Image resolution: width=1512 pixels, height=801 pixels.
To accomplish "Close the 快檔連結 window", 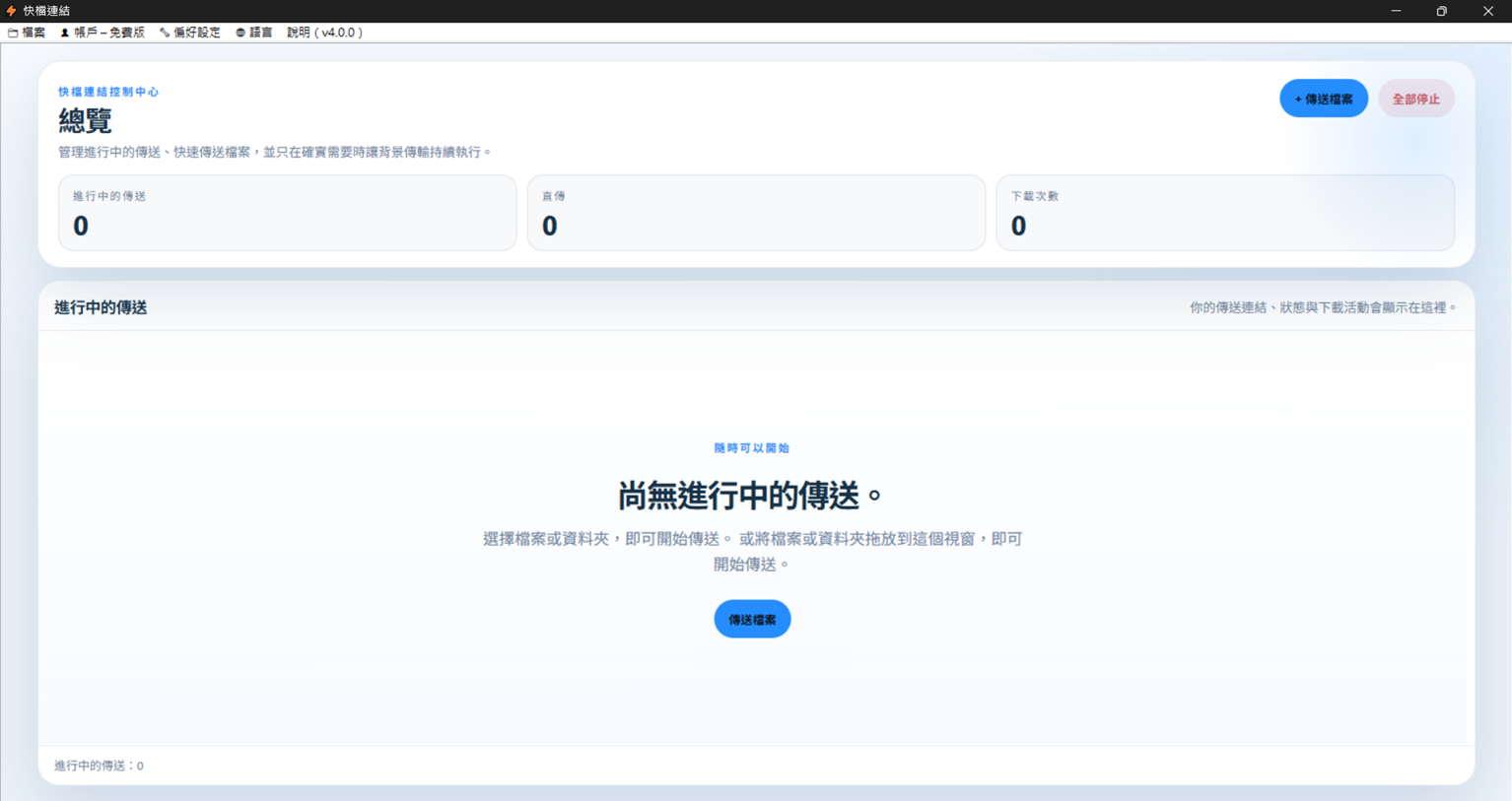I will tap(1488, 11).
